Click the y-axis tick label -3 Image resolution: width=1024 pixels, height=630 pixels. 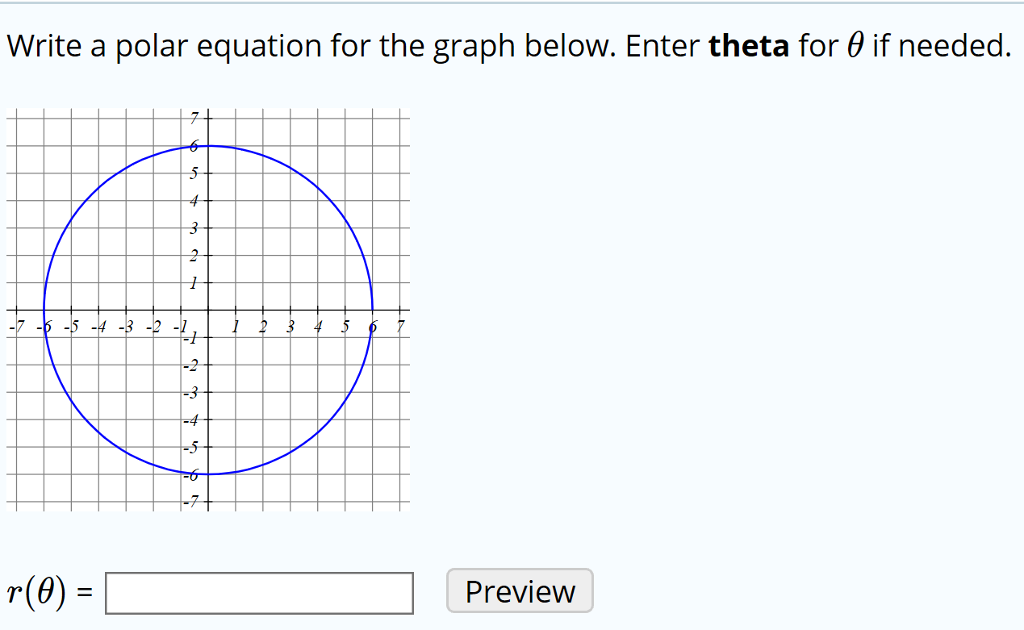[193, 392]
